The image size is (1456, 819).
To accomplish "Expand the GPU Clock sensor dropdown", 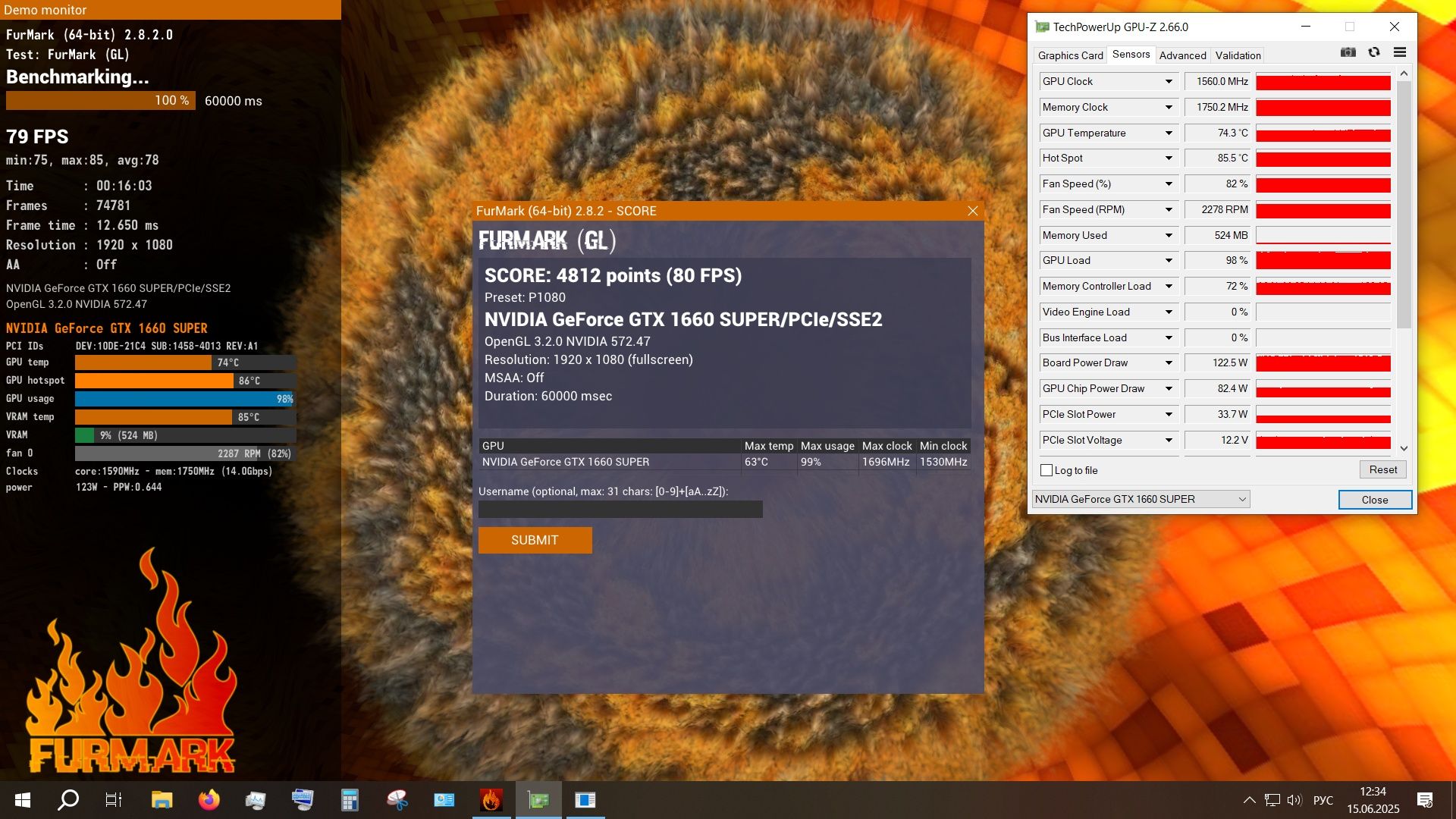I will tap(1169, 81).
